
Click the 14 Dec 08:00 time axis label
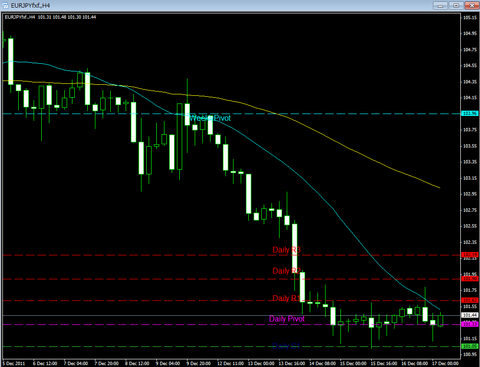[322, 363]
